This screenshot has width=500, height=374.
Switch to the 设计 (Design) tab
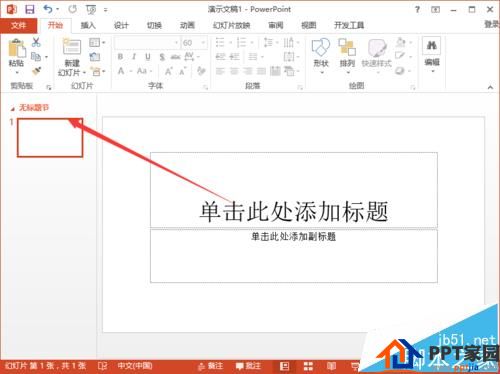pyautogui.click(x=121, y=25)
